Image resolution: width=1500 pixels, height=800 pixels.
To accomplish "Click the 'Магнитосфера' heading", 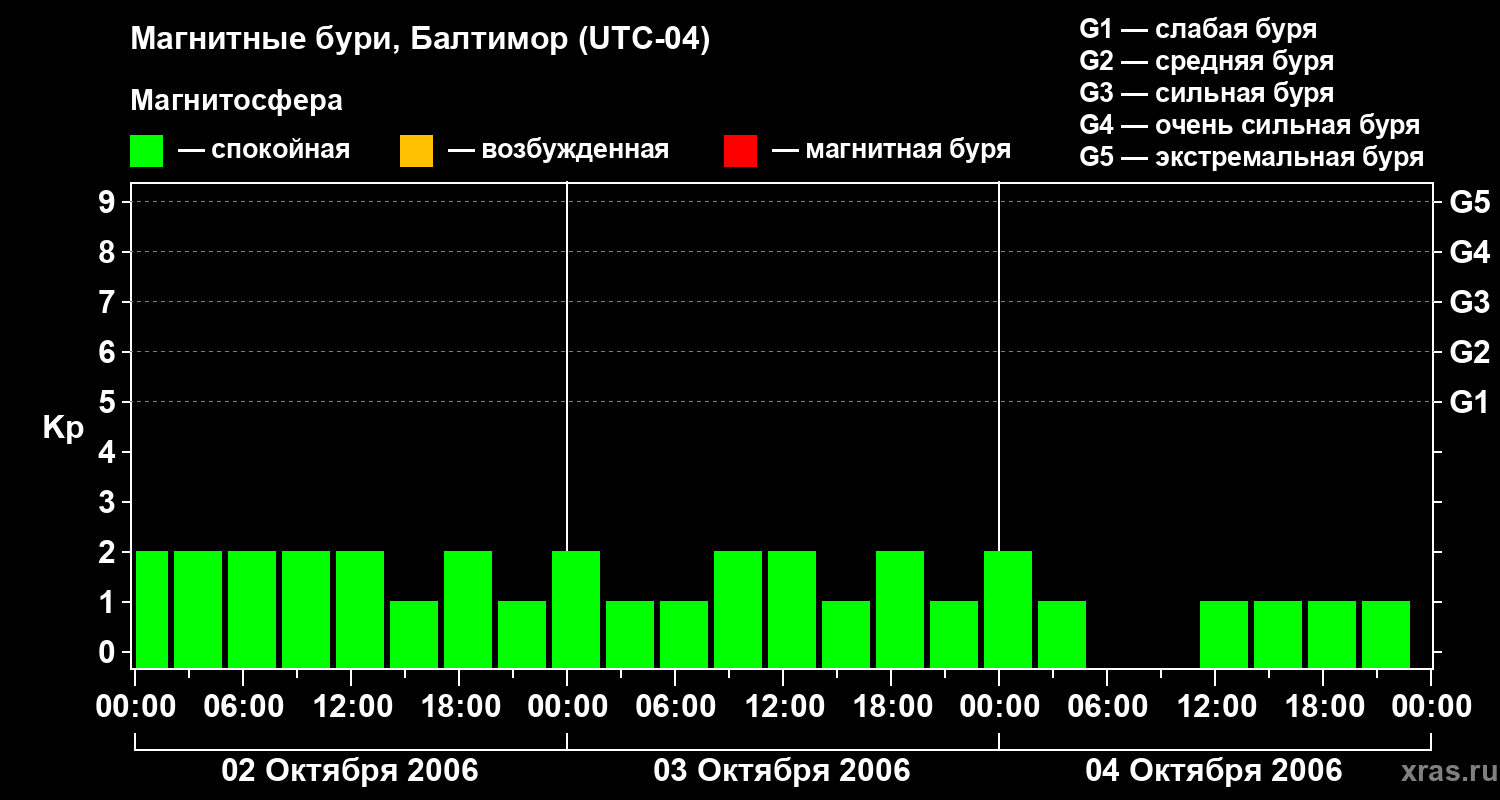I will [x=236, y=101].
